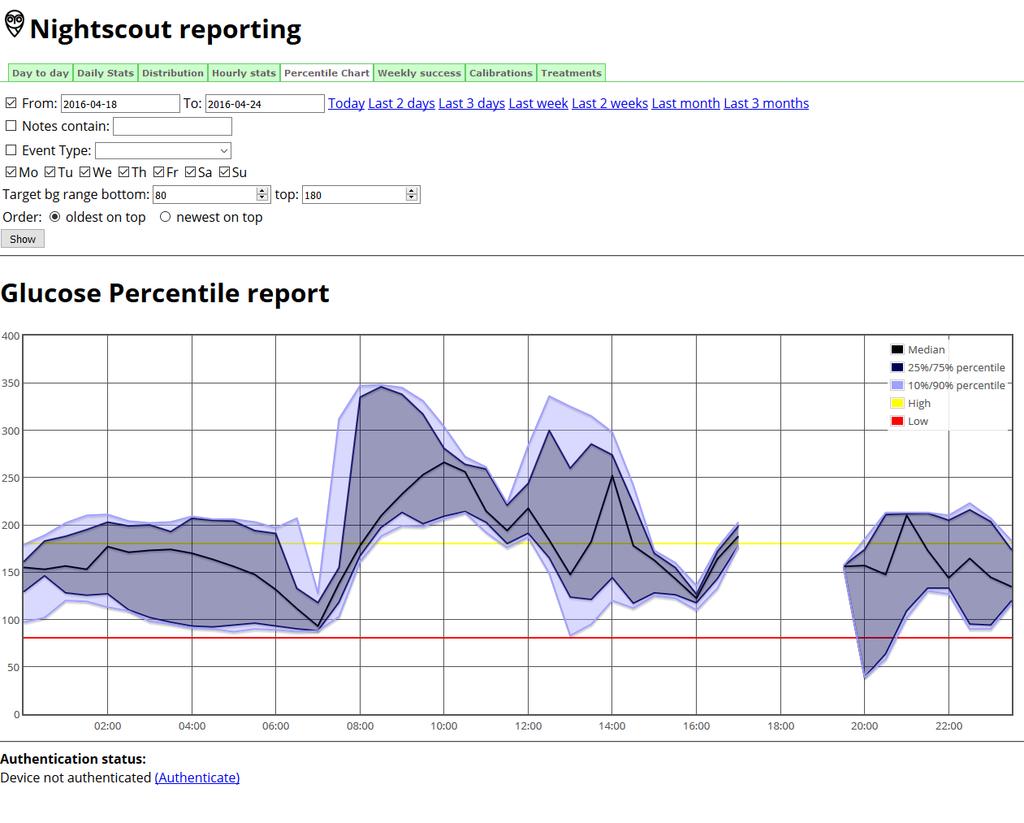The width and height of the screenshot is (1024, 823).
Task: Click the 400 glucose axis label
Action: 10,336
